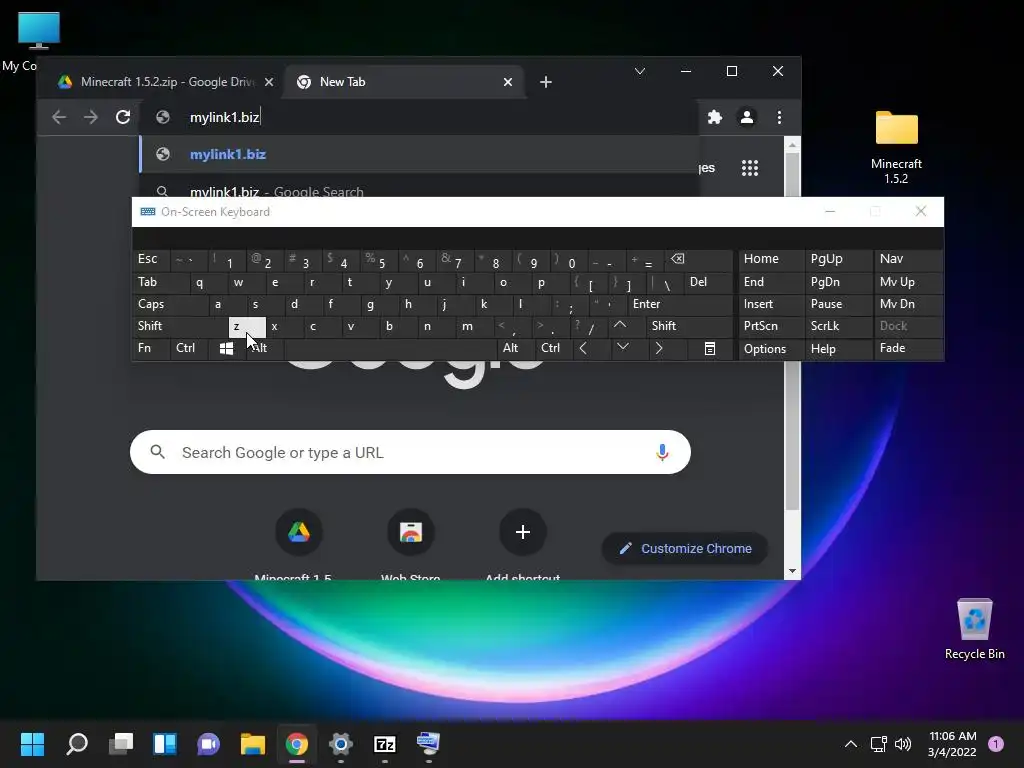Toggle the Nav key on keyboard

coord(908,259)
